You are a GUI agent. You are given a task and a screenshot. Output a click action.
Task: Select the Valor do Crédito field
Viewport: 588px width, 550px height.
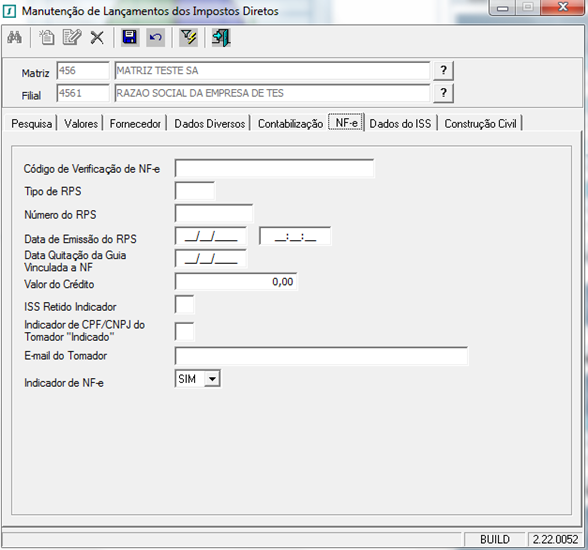coord(236,282)
